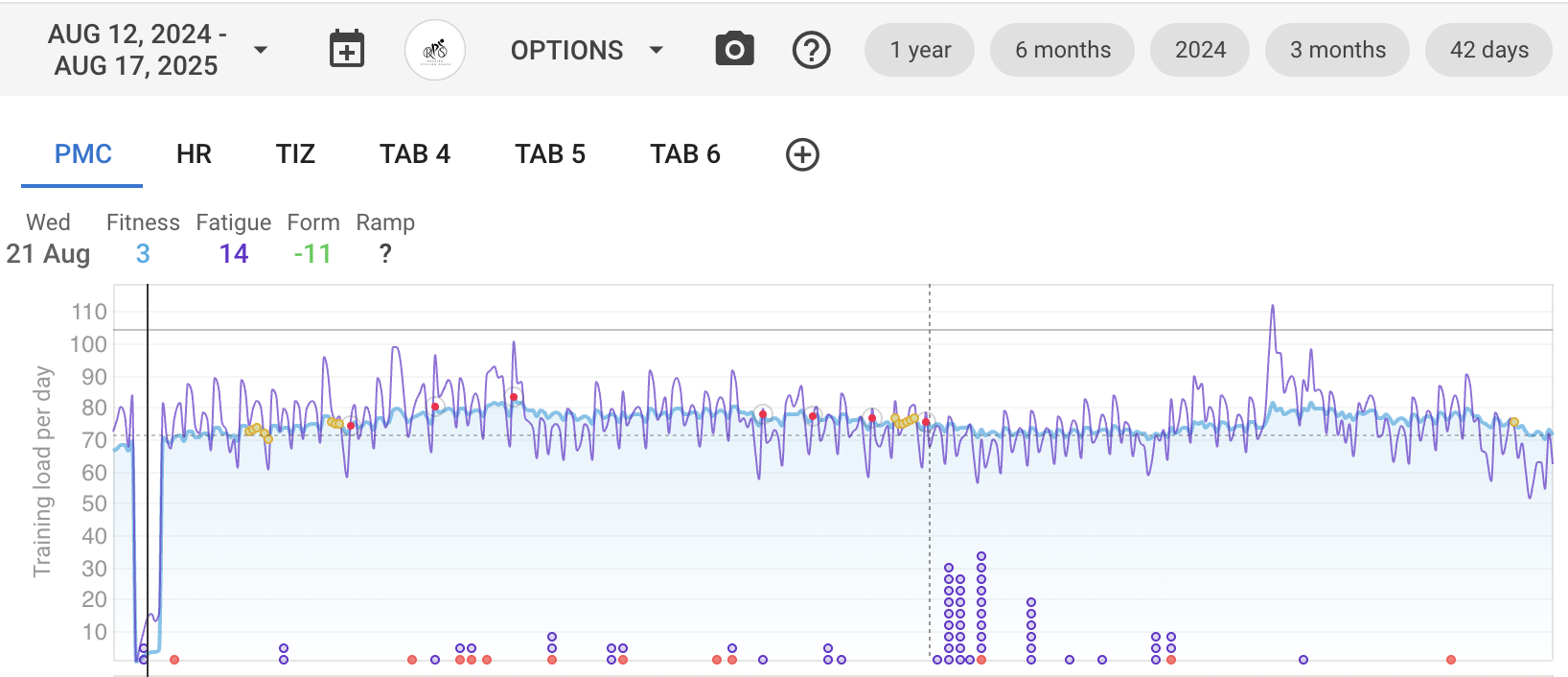Open the OPTIONS dropdown menu

point(586,50)
